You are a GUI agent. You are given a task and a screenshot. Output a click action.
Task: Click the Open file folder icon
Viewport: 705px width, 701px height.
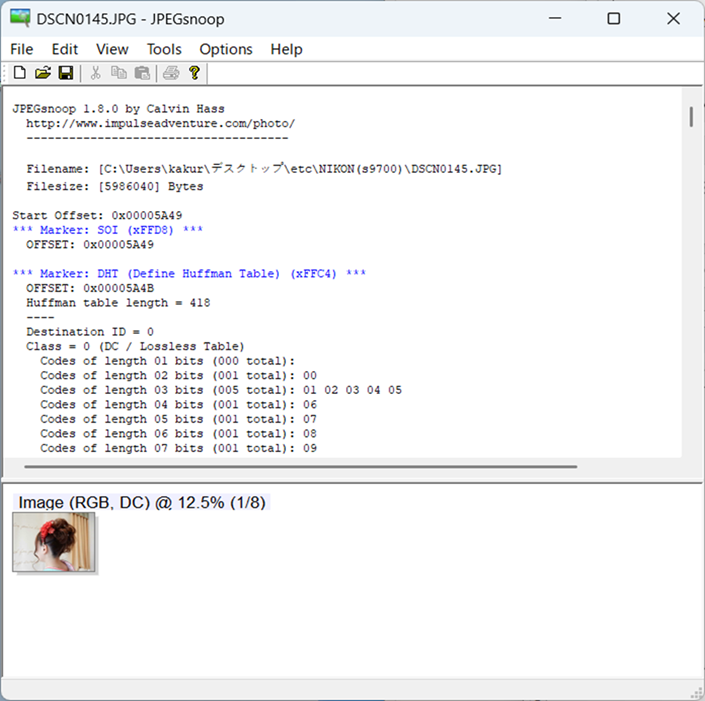[42, 73]
